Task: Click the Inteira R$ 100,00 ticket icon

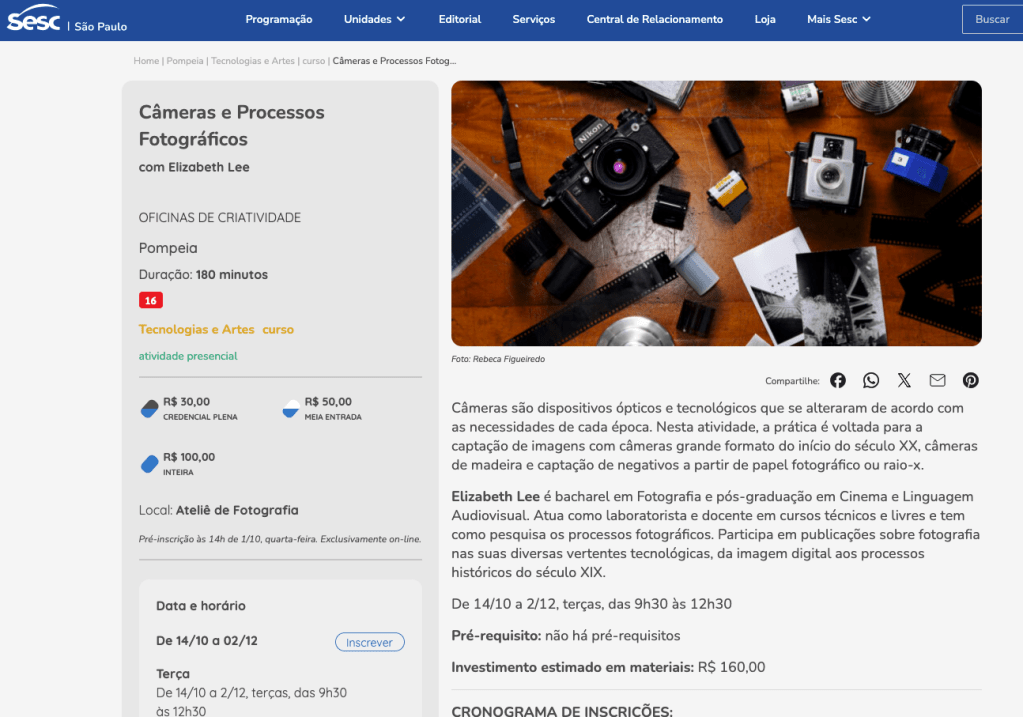Action: coord(150,464)
